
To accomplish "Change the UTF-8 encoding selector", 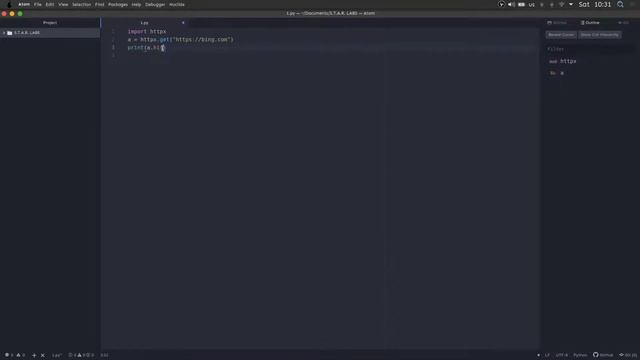I will [x=562, y=355].
